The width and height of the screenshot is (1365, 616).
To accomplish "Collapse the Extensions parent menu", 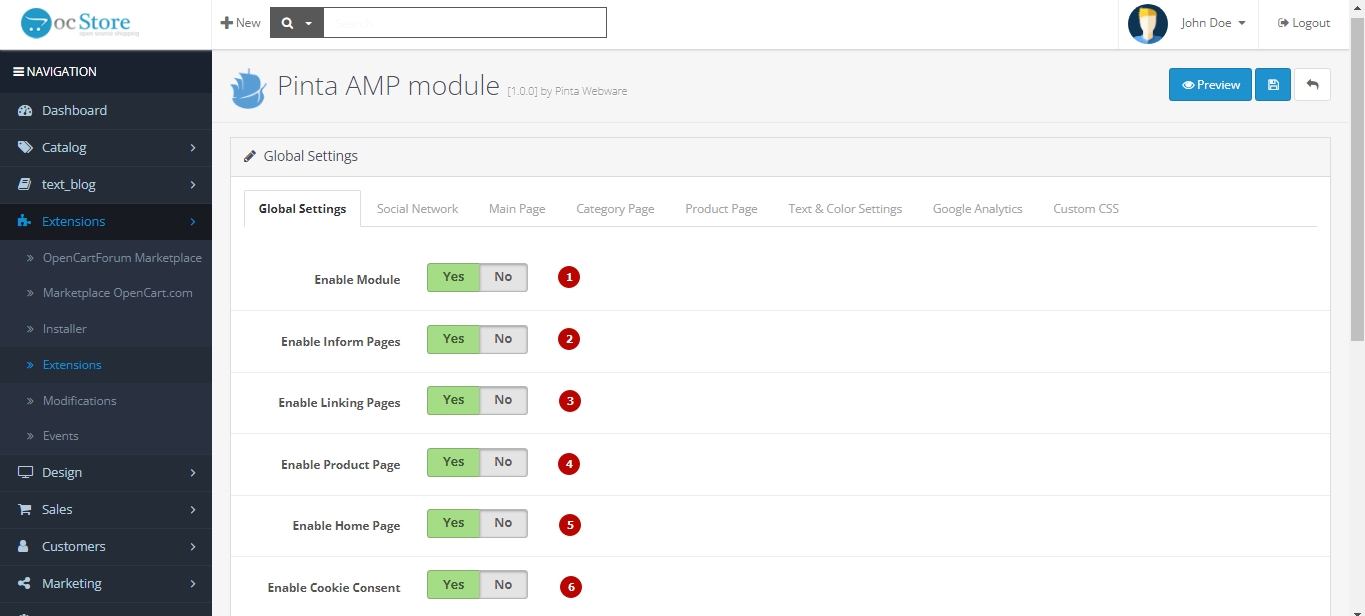I will click(106, 221).
